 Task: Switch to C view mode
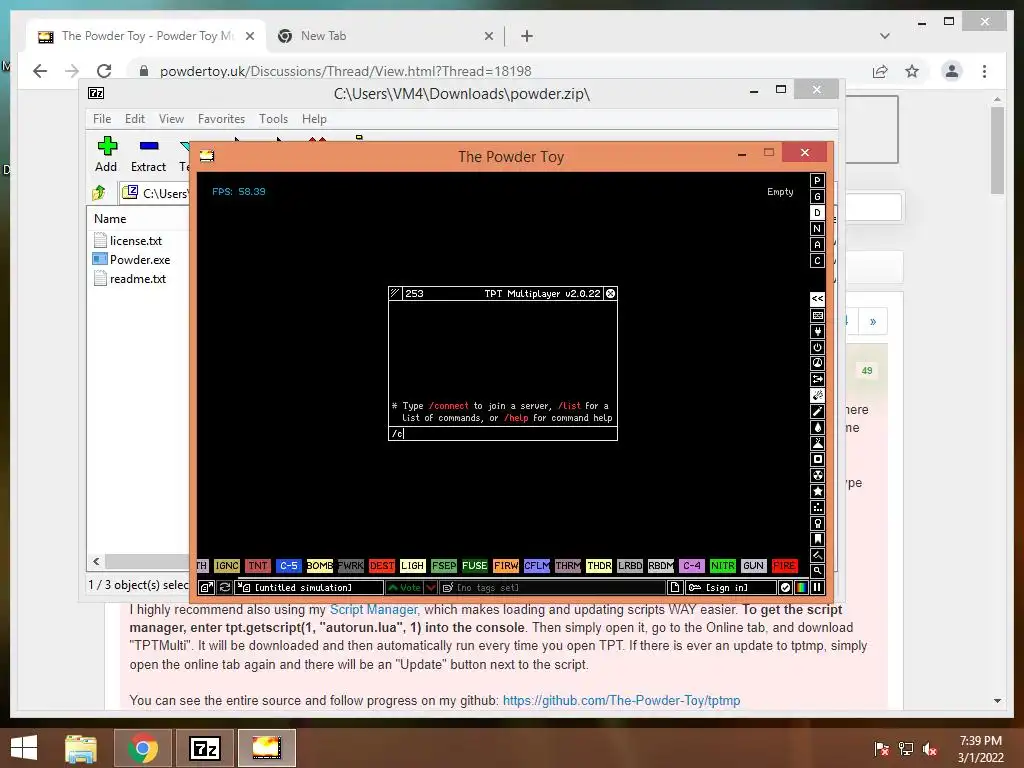pos(817,261)
